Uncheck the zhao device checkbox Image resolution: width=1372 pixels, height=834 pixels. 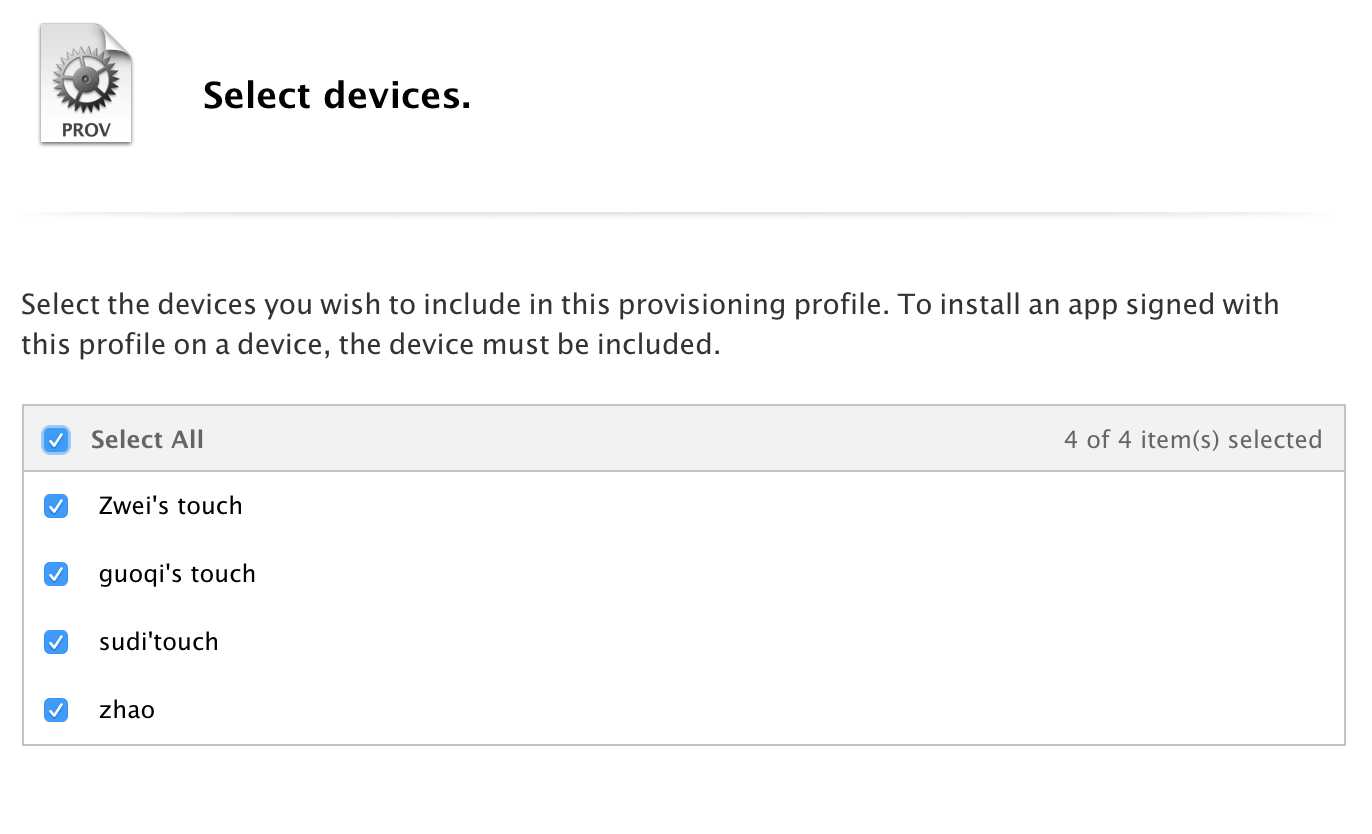tap(56, 710)
